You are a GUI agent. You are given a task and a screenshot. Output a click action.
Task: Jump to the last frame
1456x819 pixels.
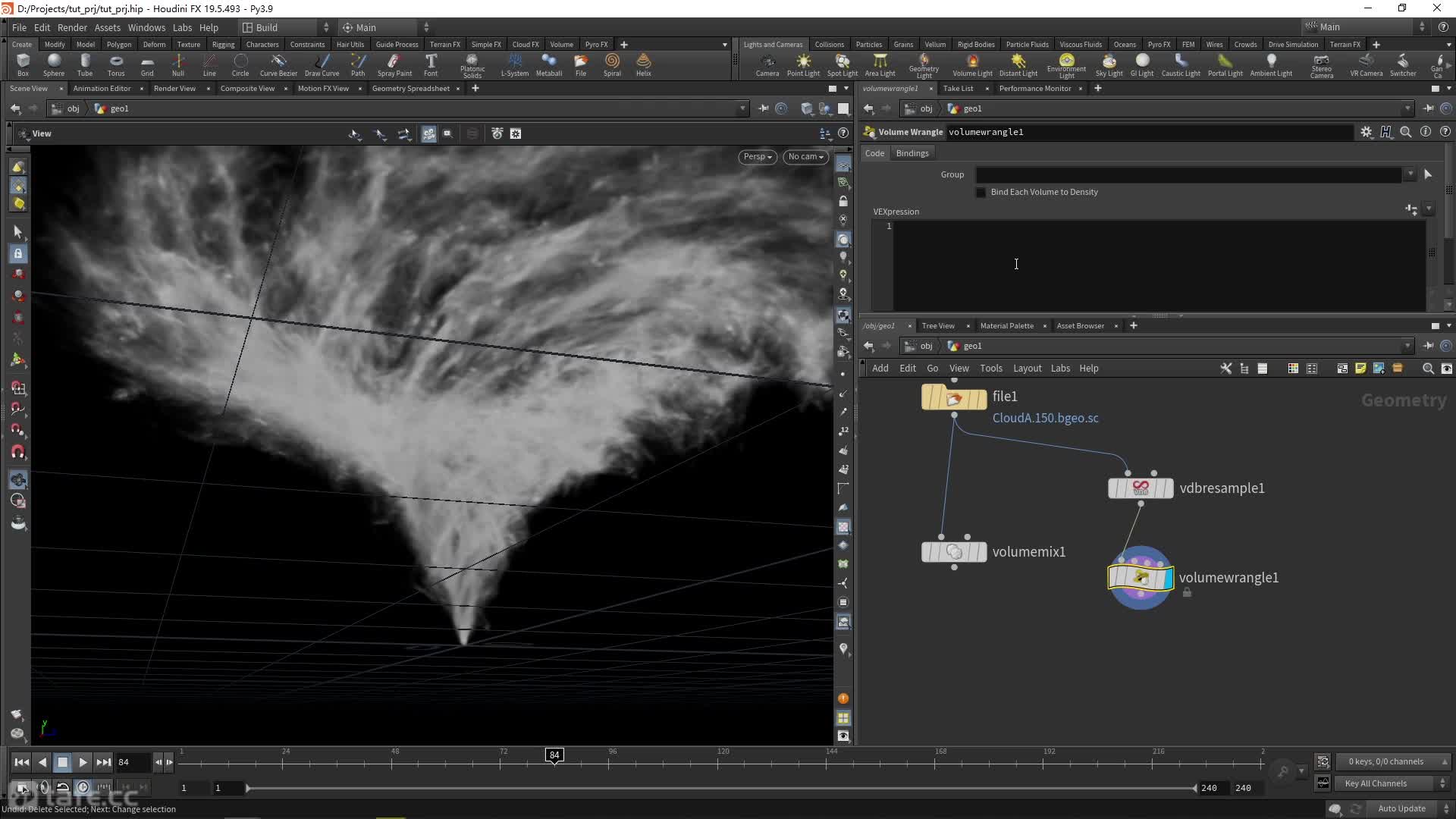[x=104, y=762]
